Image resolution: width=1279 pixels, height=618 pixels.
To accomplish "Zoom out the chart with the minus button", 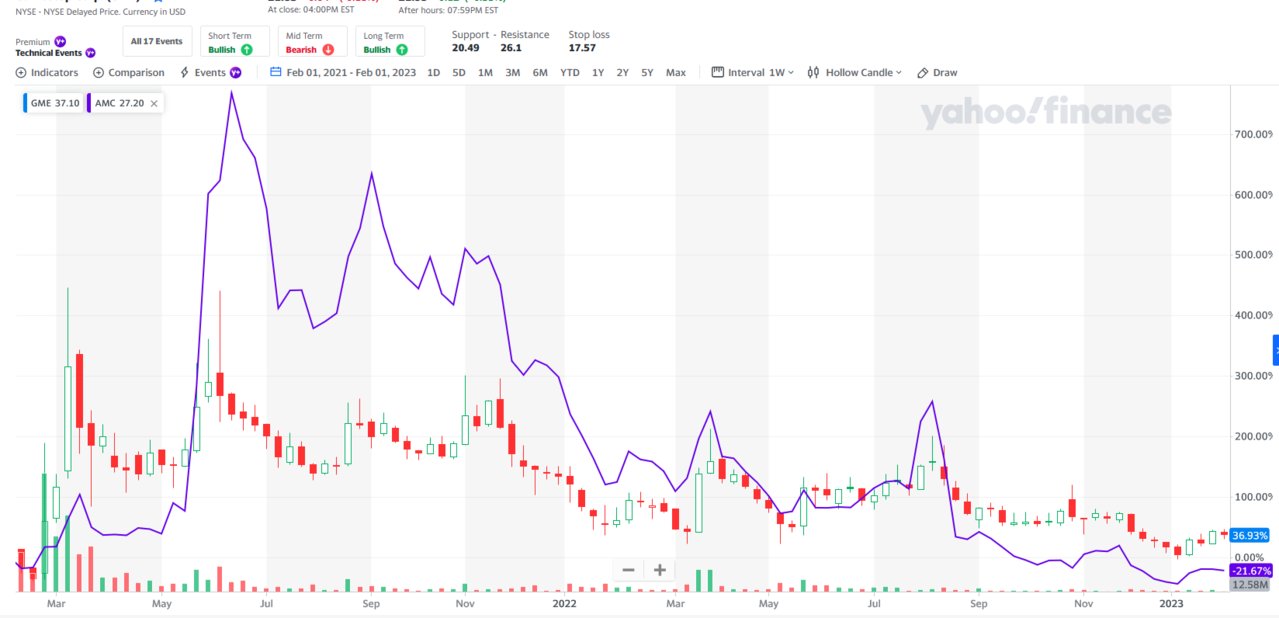I will pyautogui.click(x=628, y=570).
